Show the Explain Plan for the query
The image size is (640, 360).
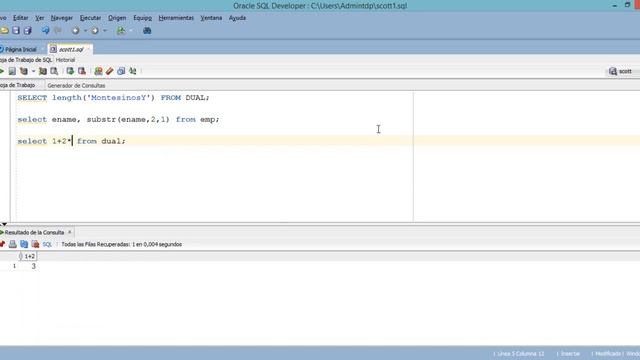tap(24, 71)
